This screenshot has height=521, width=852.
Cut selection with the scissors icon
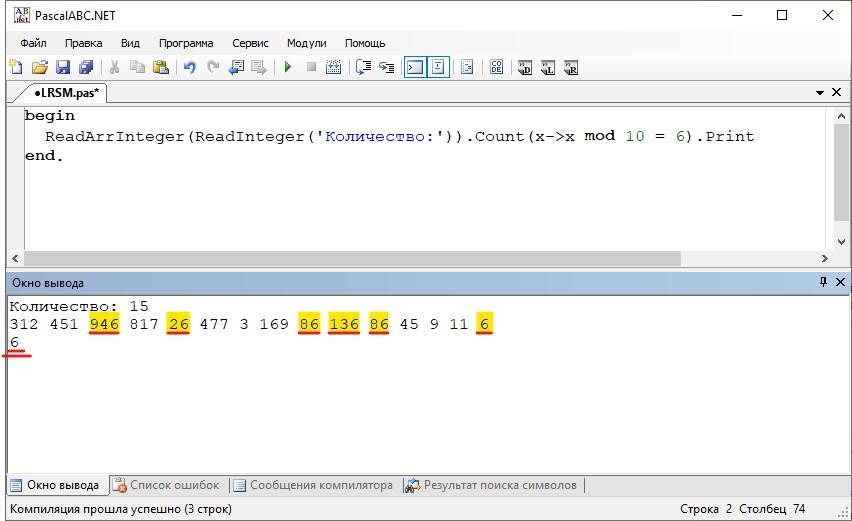click(x=114, y=67)
